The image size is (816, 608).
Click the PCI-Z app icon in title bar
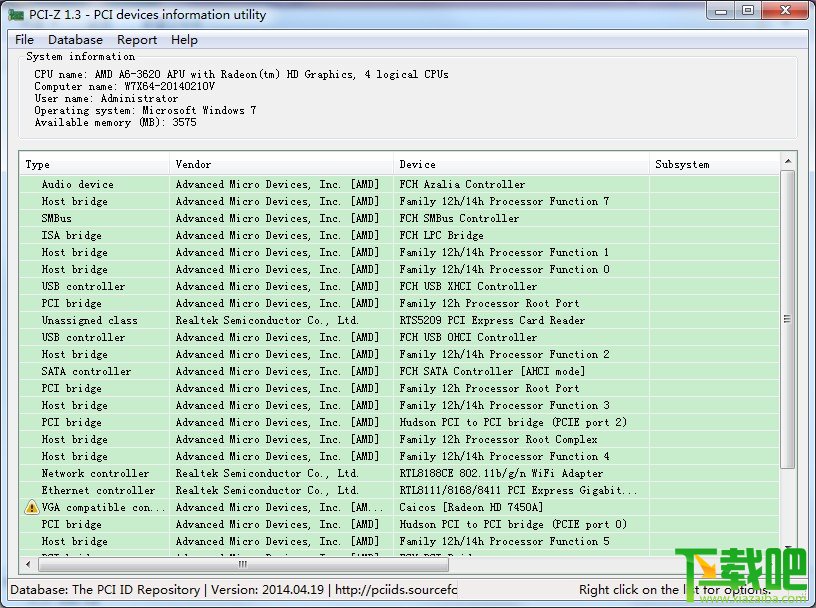[16, 14]
